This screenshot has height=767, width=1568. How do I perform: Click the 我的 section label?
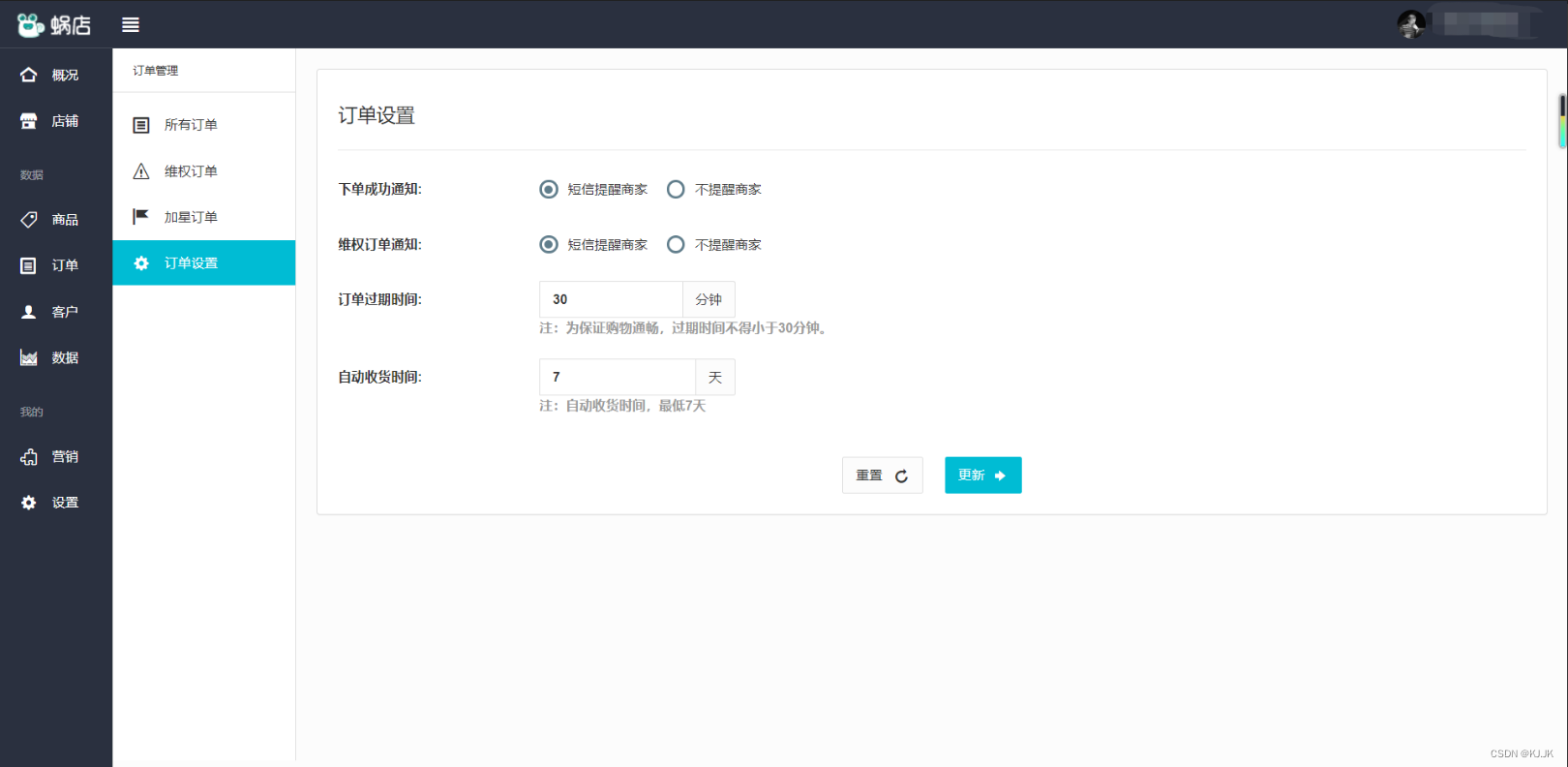32,412
